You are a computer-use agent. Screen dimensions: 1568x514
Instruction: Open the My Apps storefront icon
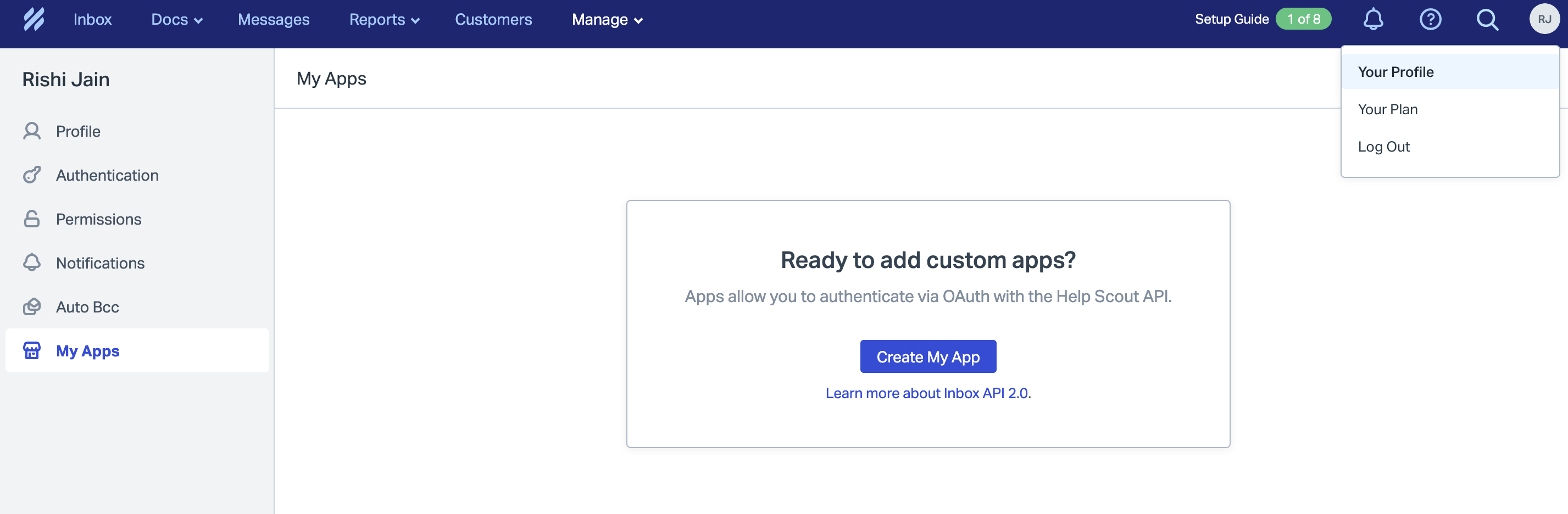32,350
